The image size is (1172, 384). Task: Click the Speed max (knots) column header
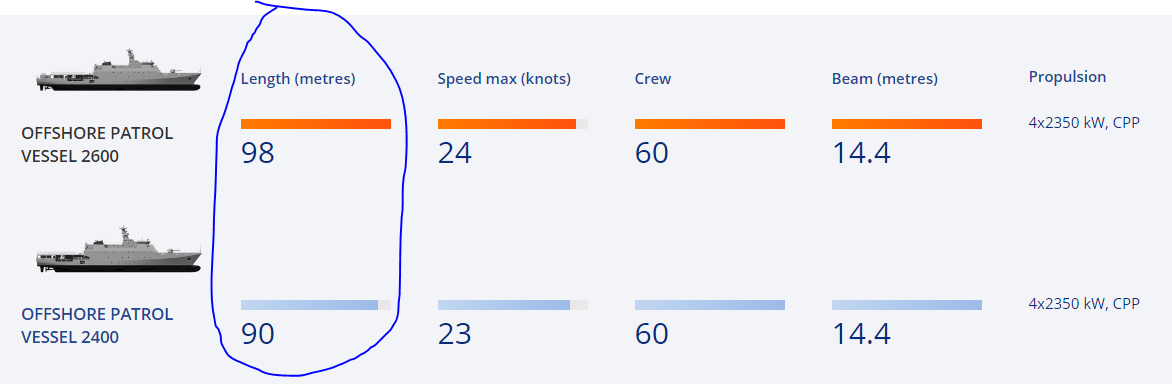(505, 79)
